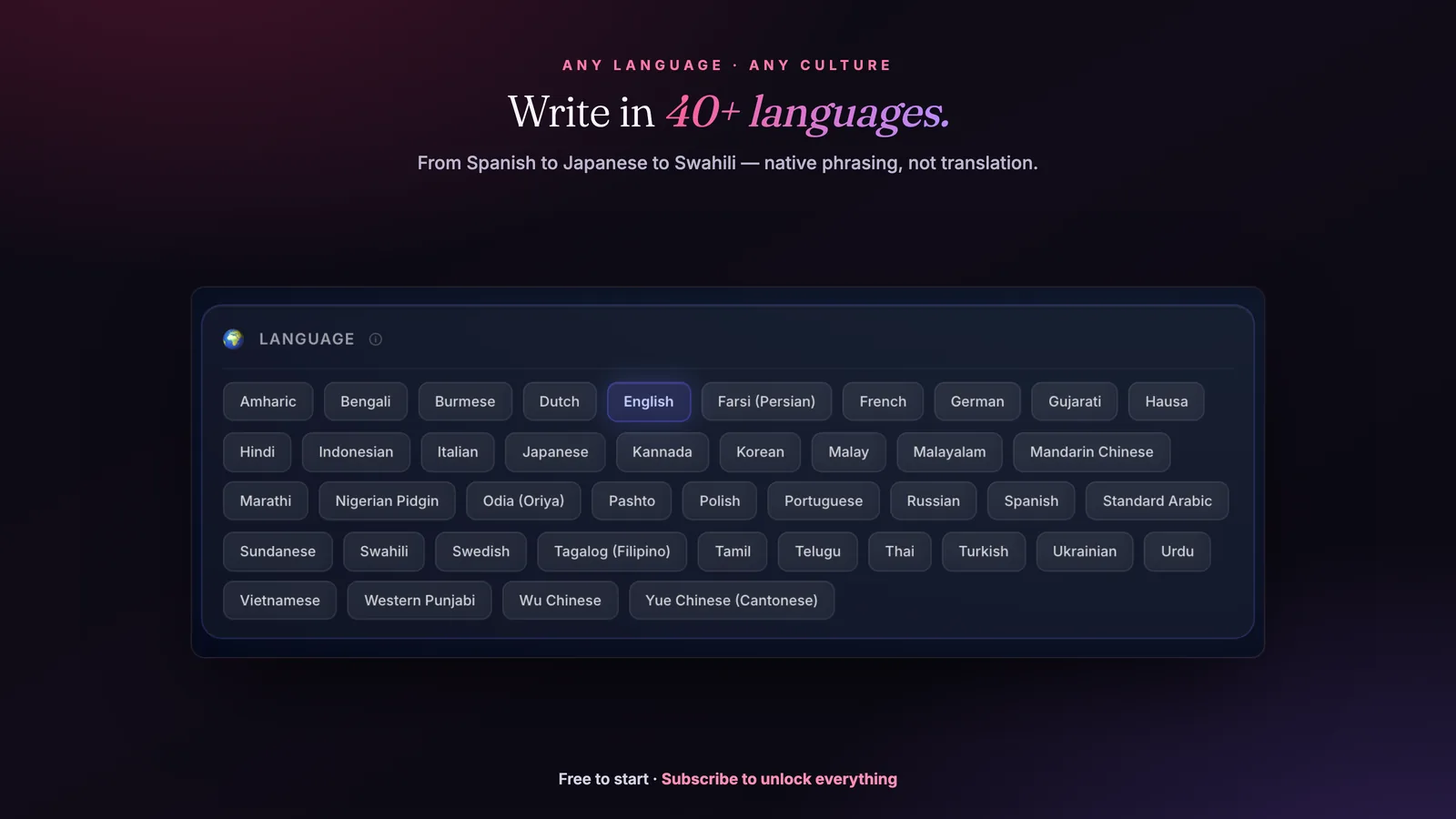Pick Odia (Oriya) chip
Viewport: 1456px width, 819px height.
(x=523, y=500)
